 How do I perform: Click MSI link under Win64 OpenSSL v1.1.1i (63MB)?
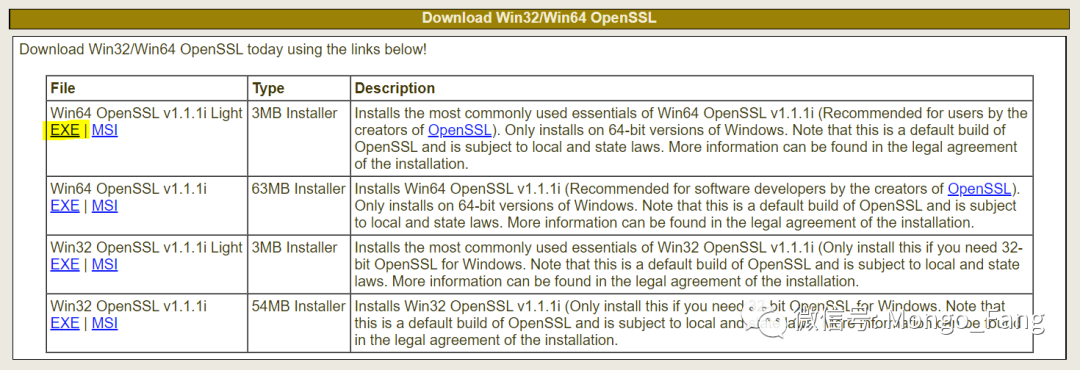pos(105,205)
